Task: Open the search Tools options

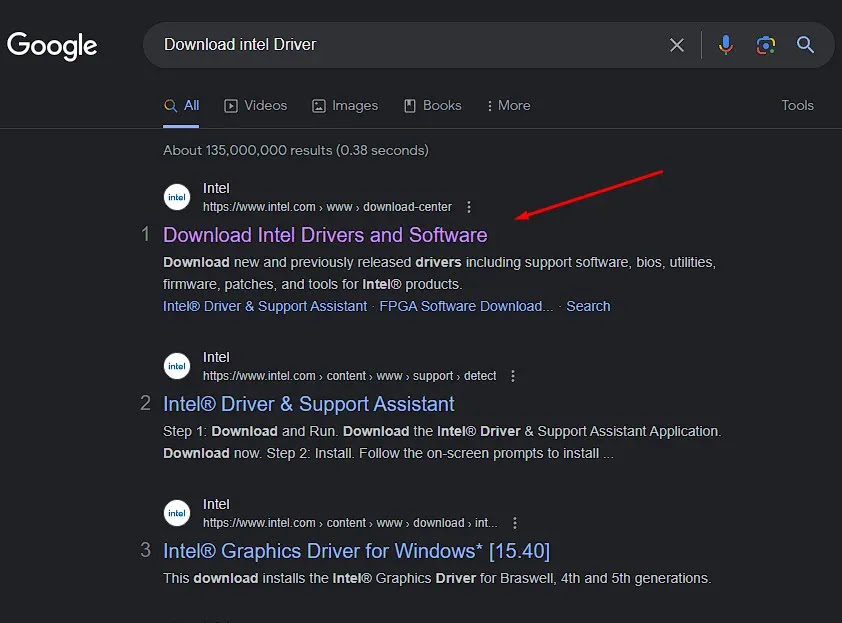Action: (x=797, y=105)
